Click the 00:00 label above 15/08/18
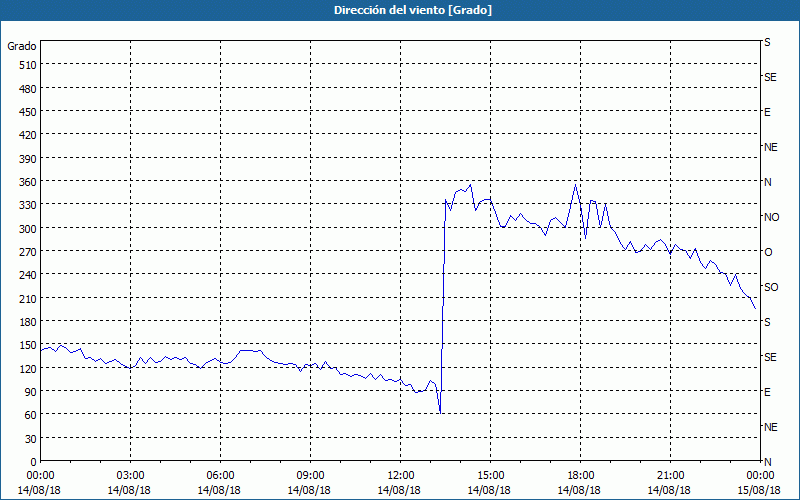 pos(759,476)
